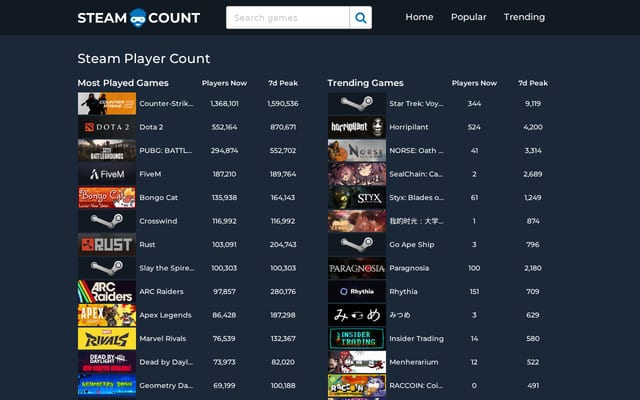Open the Trending menu link
The height and width of the screenshot is (400, 640).
coord(524,17)
